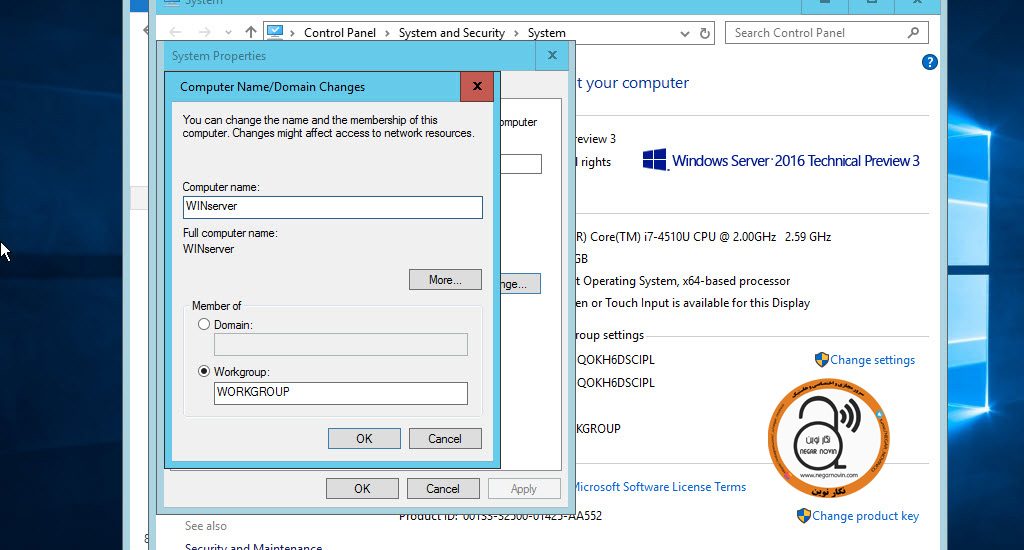This screenshot has width=1024, height=550.
Task: Open the Change settings link
Action: (x=872, y=360)
